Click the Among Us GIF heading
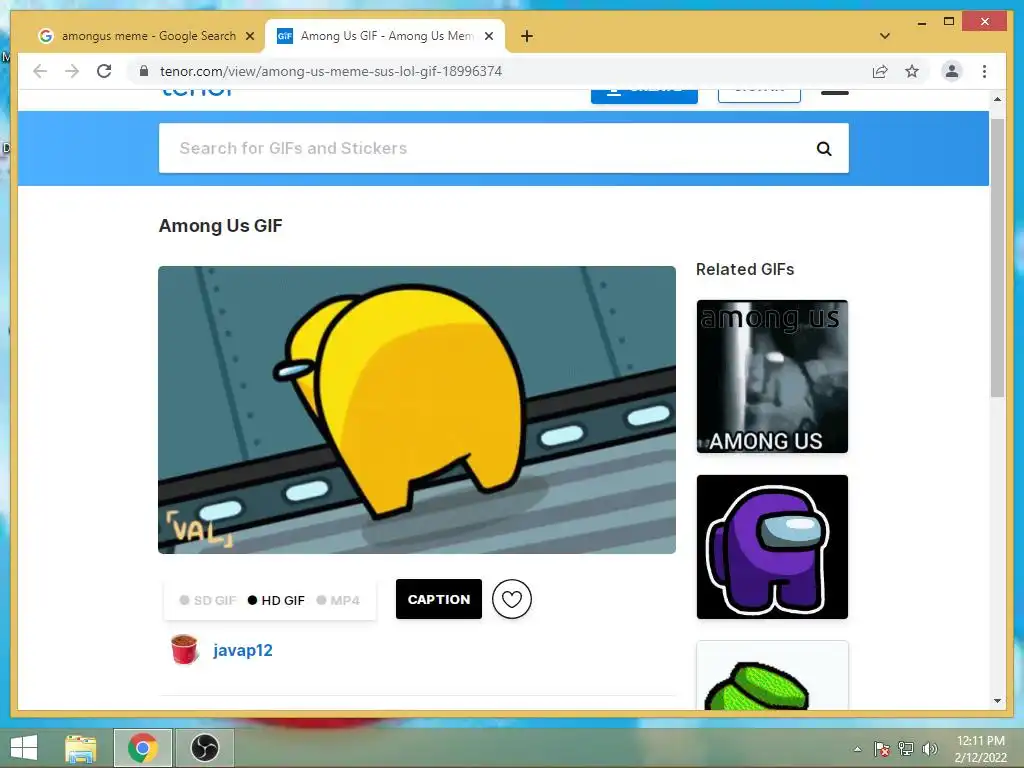 pos(221,226)
